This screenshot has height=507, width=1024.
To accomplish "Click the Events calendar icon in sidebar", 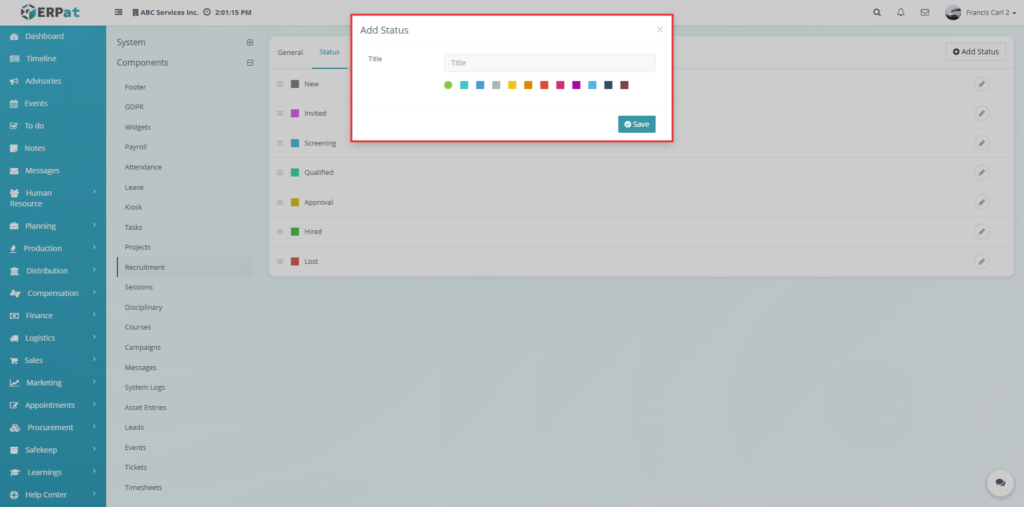I will click(14, 103).
